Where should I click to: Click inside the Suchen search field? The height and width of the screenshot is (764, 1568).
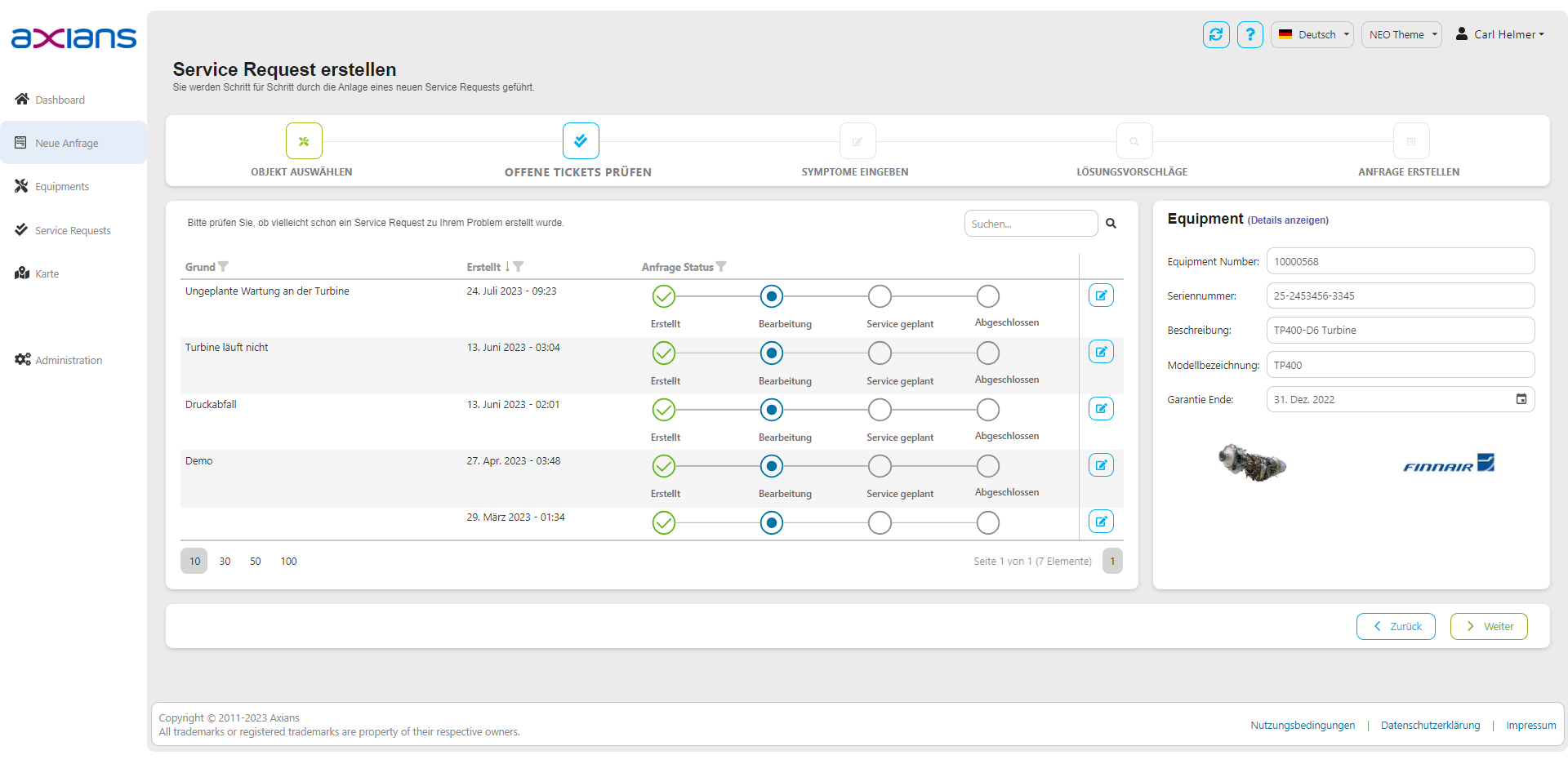(1029, 223)
